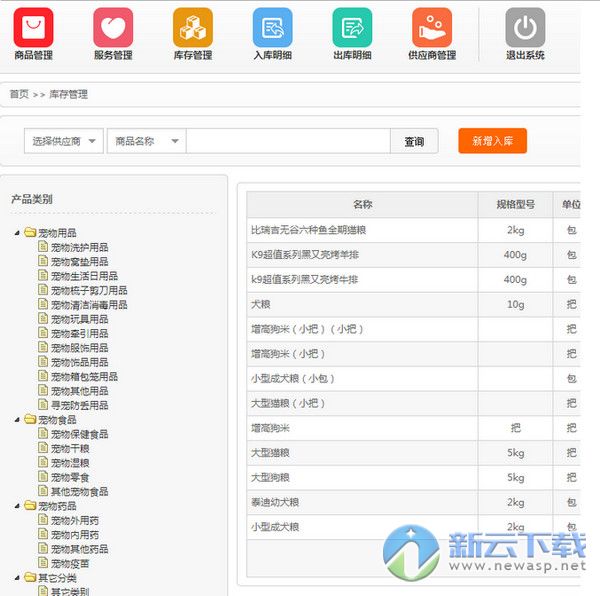Click the 退出系统 power icon

(525, 27)
